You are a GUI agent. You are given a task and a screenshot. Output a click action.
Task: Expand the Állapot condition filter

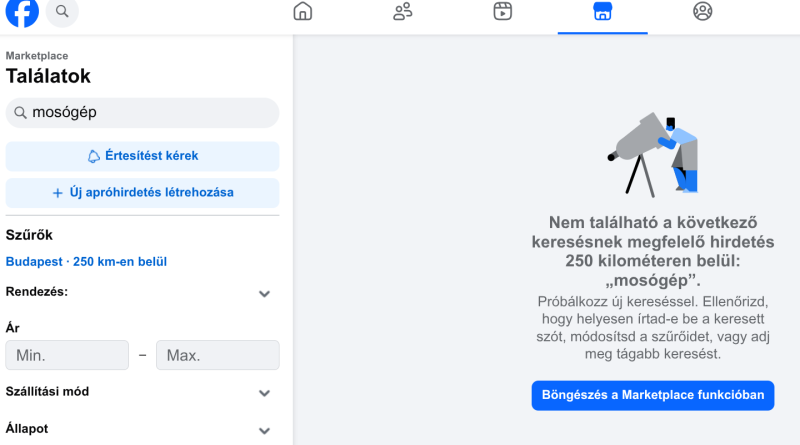coord(264,431)
